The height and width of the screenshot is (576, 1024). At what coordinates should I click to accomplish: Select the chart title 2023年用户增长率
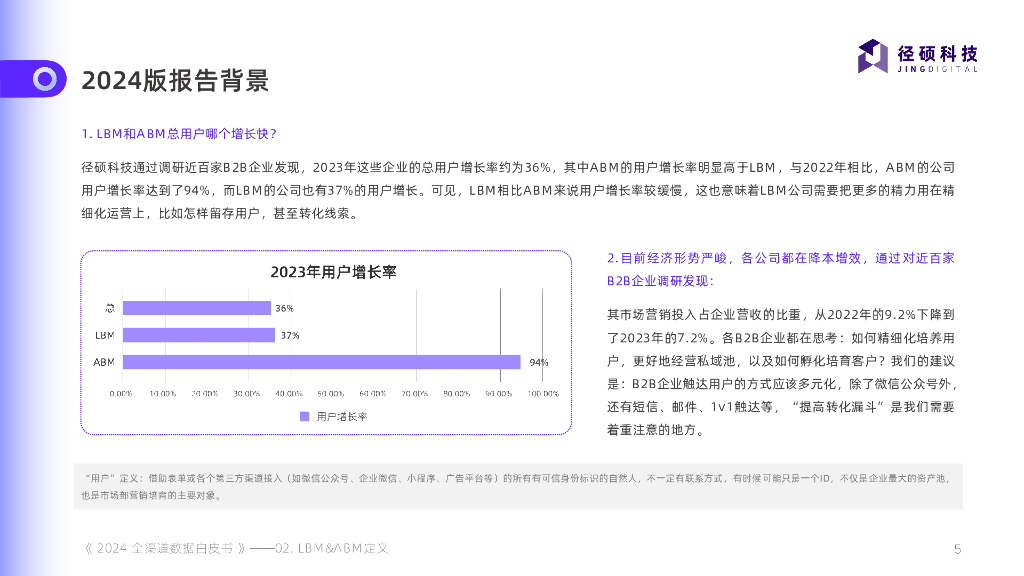pos(333,272)
